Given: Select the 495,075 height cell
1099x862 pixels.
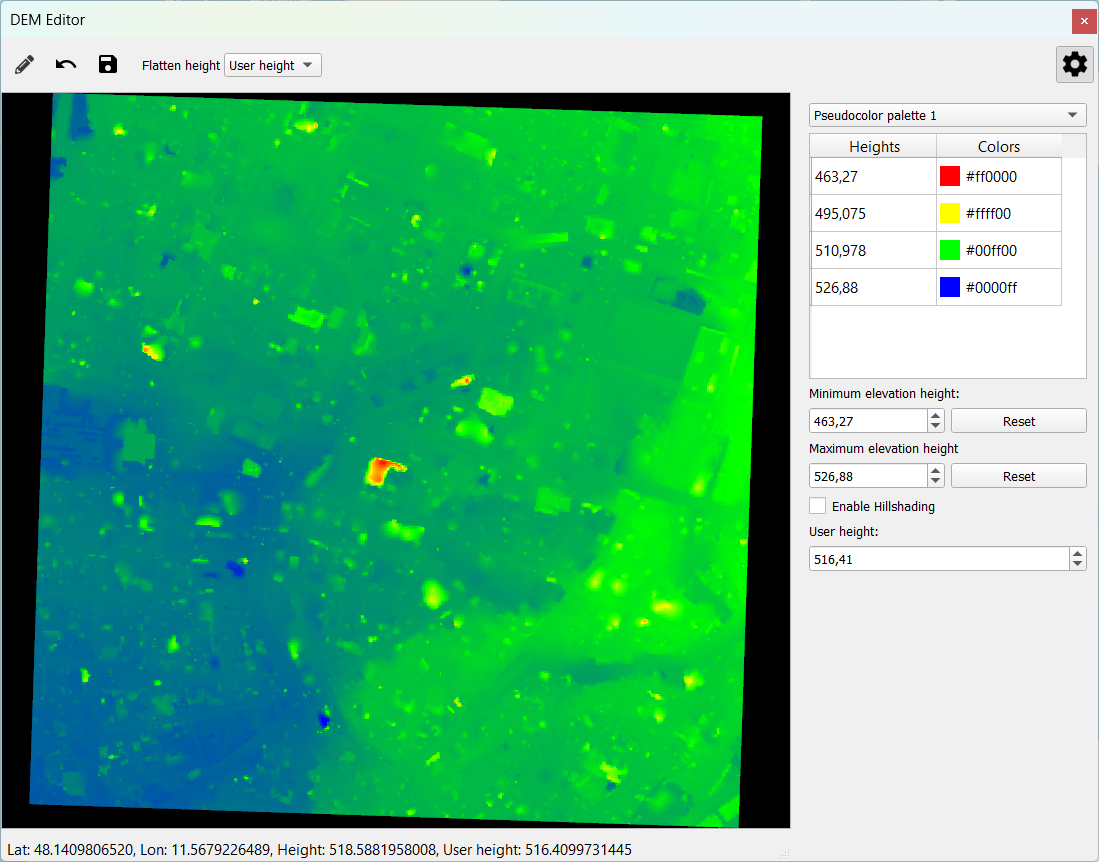Looking at the screenshot, I should (x=873, y=214).
